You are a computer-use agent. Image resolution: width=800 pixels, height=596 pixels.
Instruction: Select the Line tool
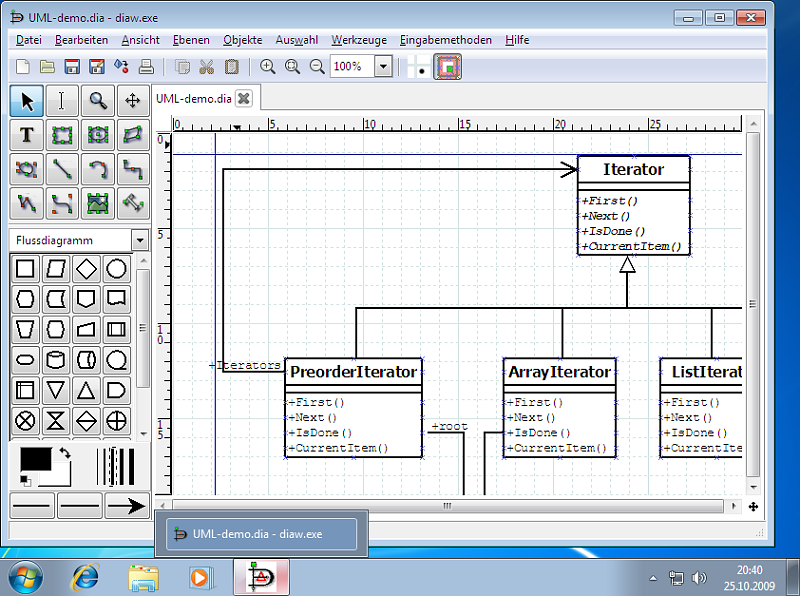61,169
